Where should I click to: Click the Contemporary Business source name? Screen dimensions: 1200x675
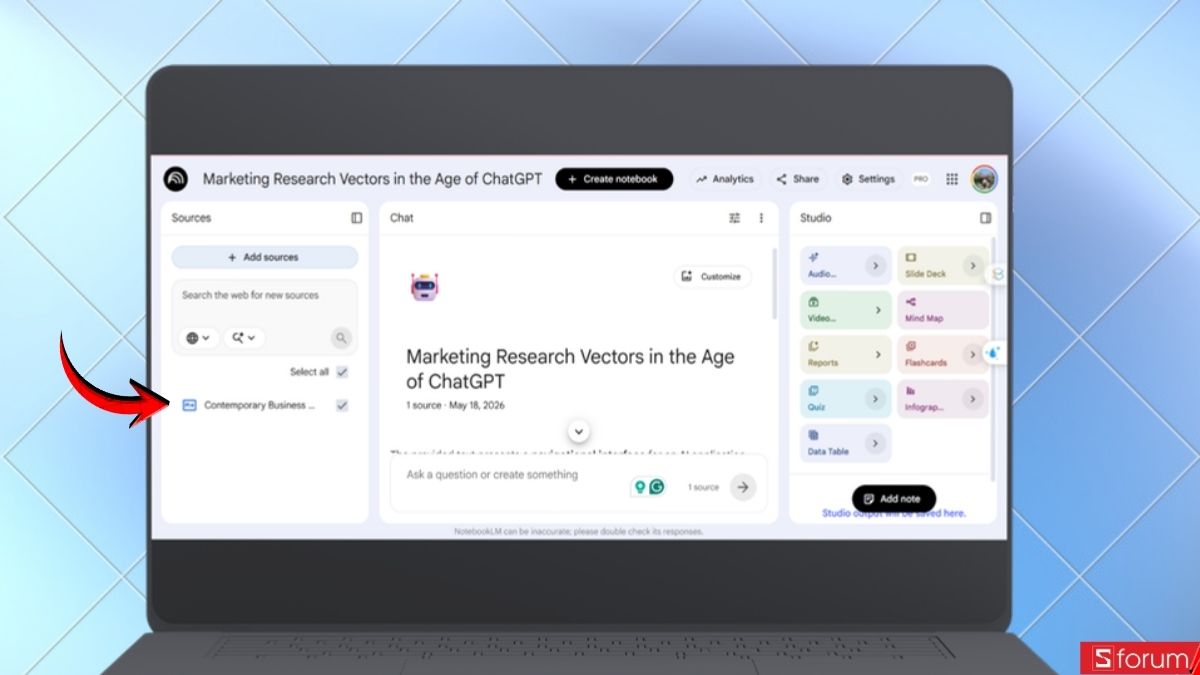click(259, 405)
